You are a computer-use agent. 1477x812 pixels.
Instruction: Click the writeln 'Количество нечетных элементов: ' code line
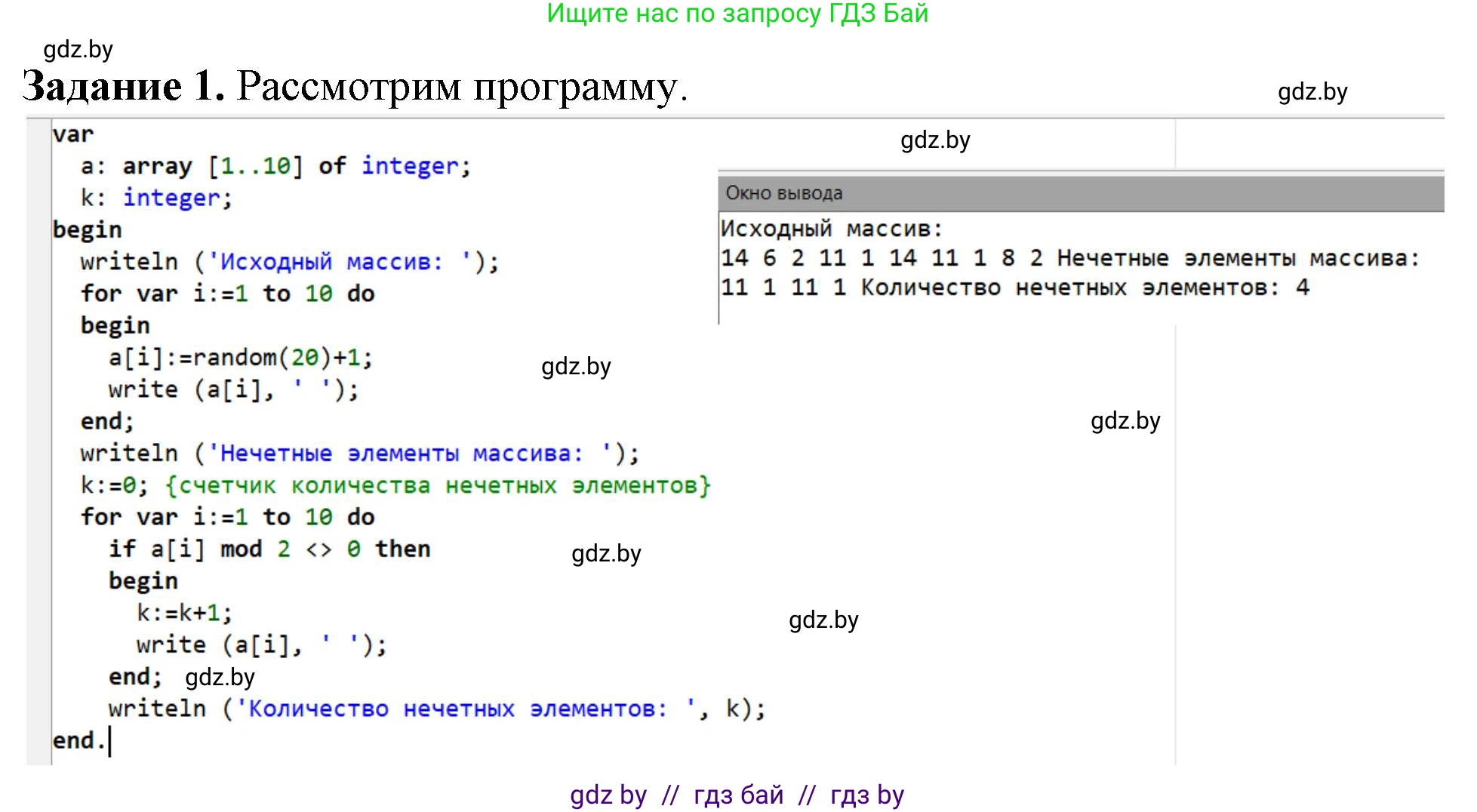click(x=436, y=709)
